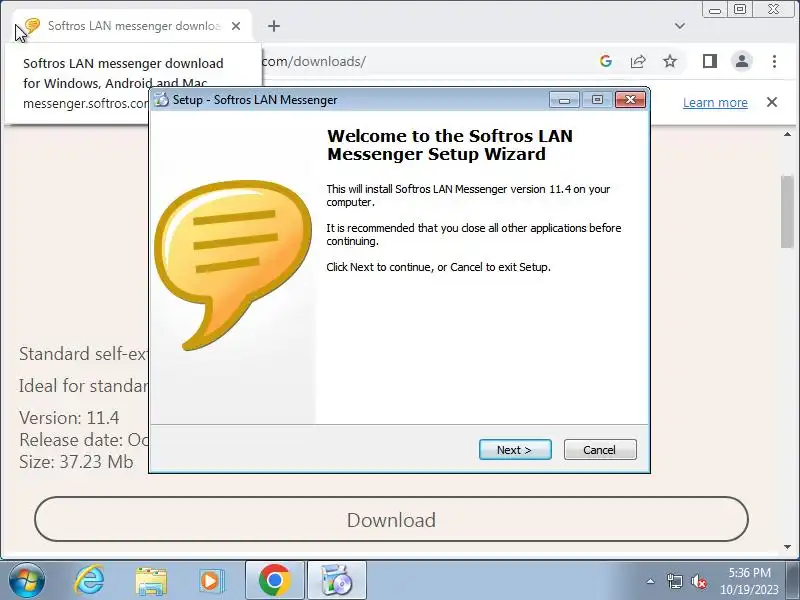800x600 pixels.
Task: Close the Chrome browser window
Action: pos(774,10)
